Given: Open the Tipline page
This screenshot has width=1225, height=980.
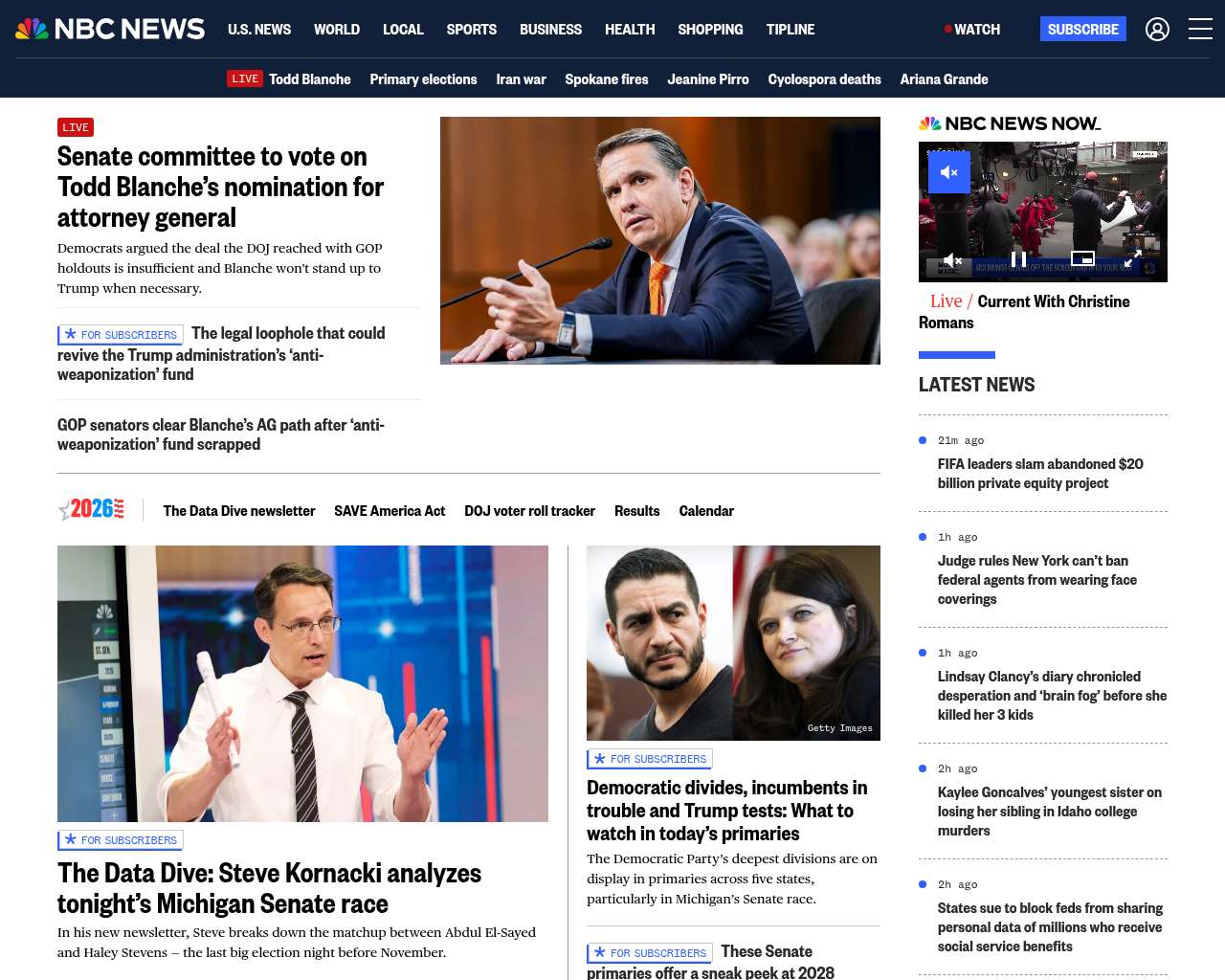Looking at the screenshot, I should pyautogui.click(x=791, y=30).
